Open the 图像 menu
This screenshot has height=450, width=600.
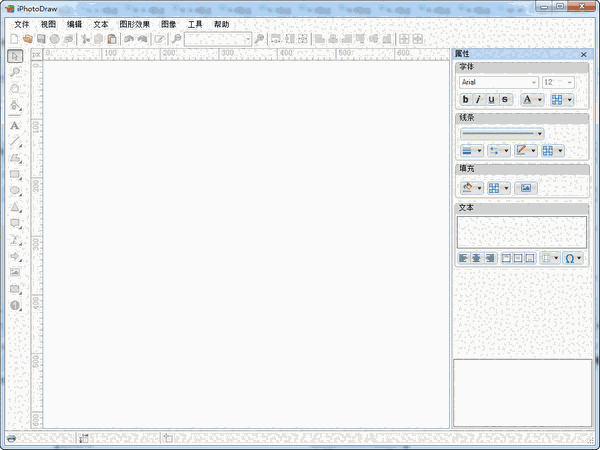[x=168, y=24]
